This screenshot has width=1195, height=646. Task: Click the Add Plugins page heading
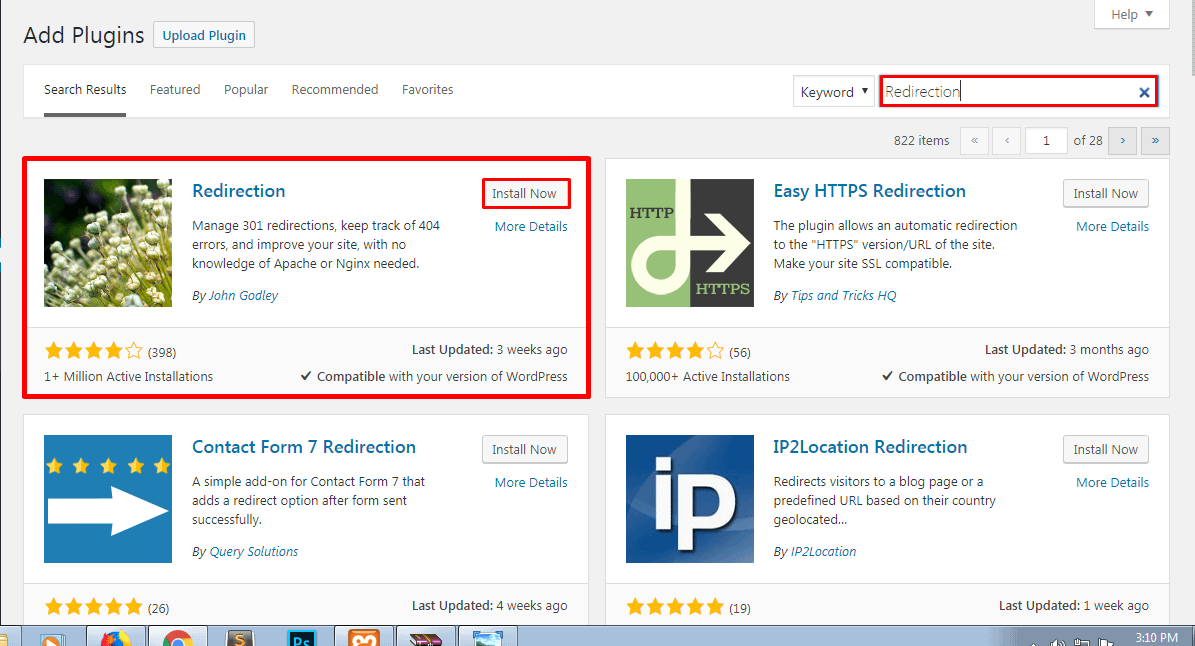click(84, 36)
